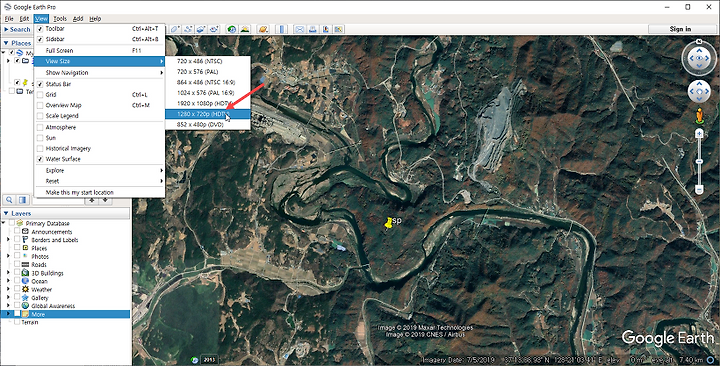Open View in Google Maps icon

point(339,29)
